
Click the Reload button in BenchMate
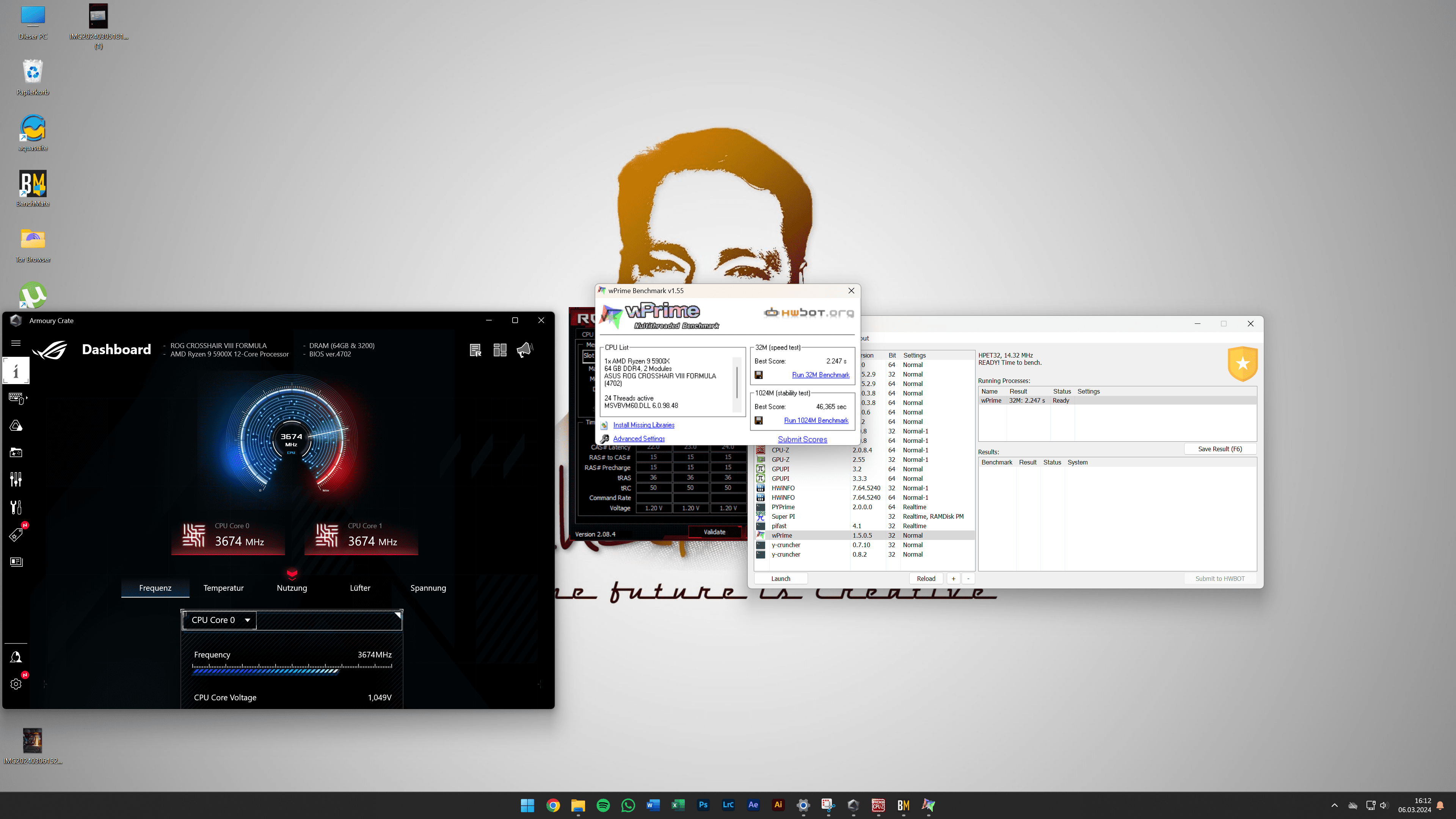(926, 579)
